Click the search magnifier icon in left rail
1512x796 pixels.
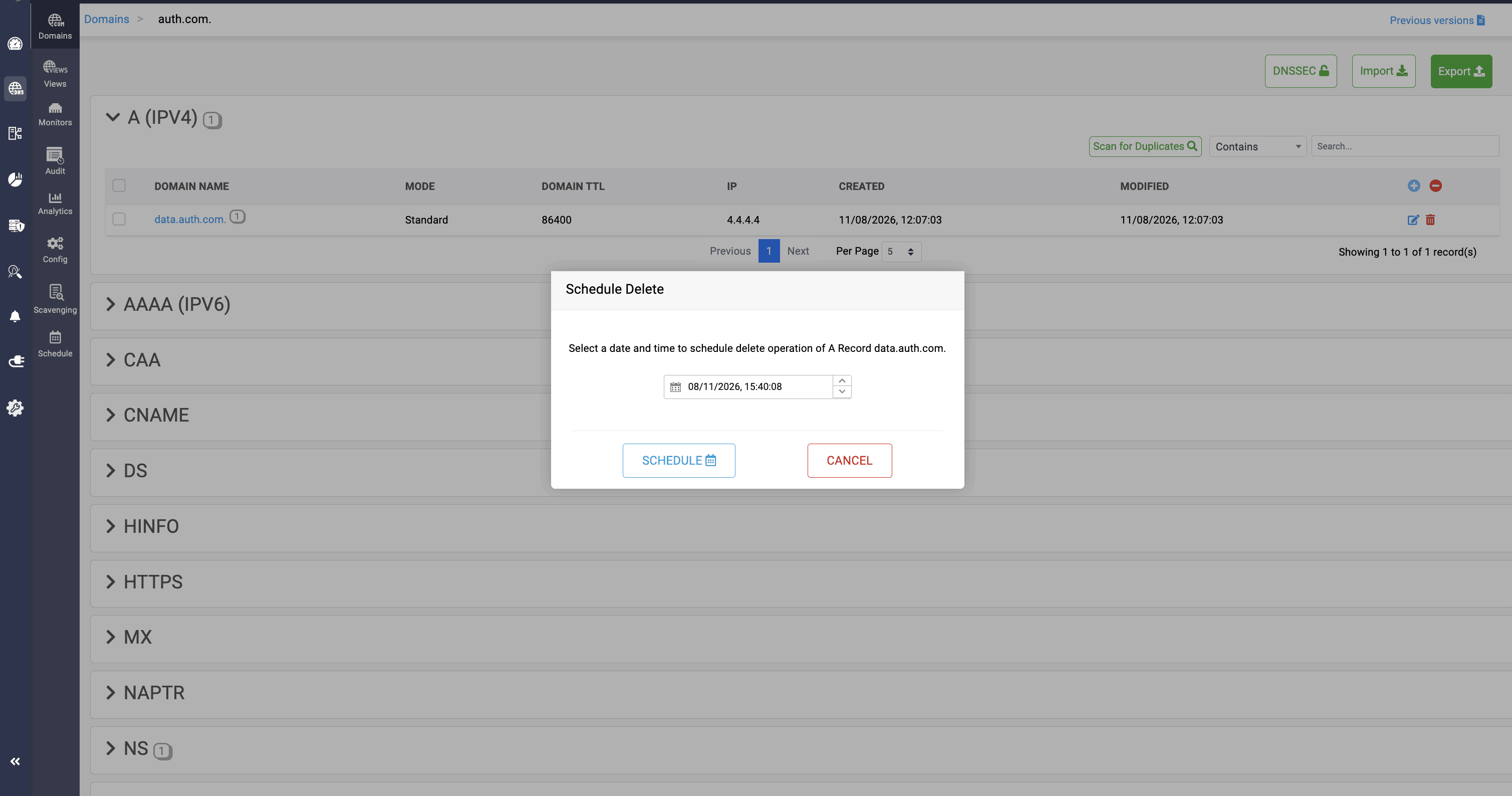pyautogui.click(x=15, y=271)
